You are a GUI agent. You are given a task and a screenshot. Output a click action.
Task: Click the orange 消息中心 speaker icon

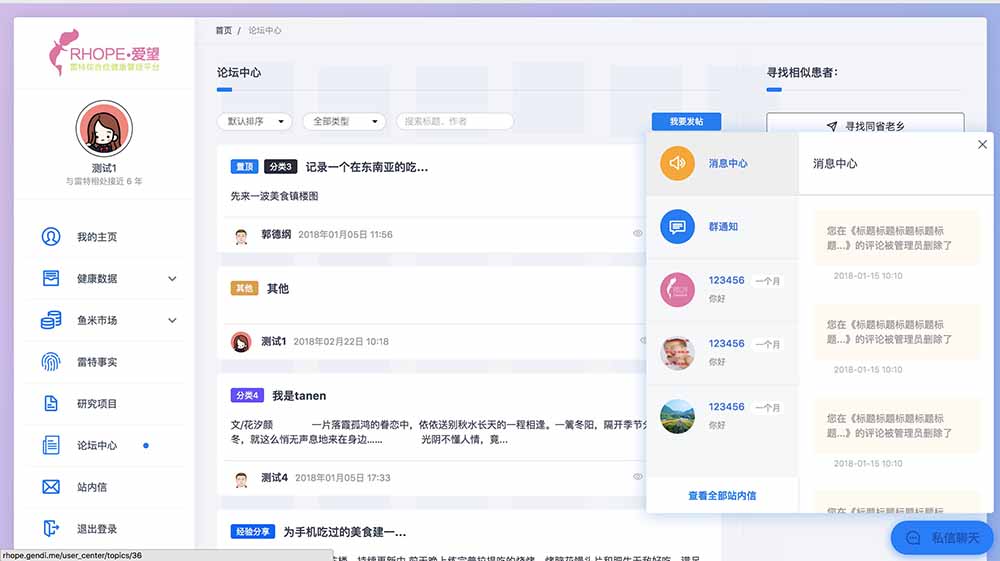pos(677,163)
